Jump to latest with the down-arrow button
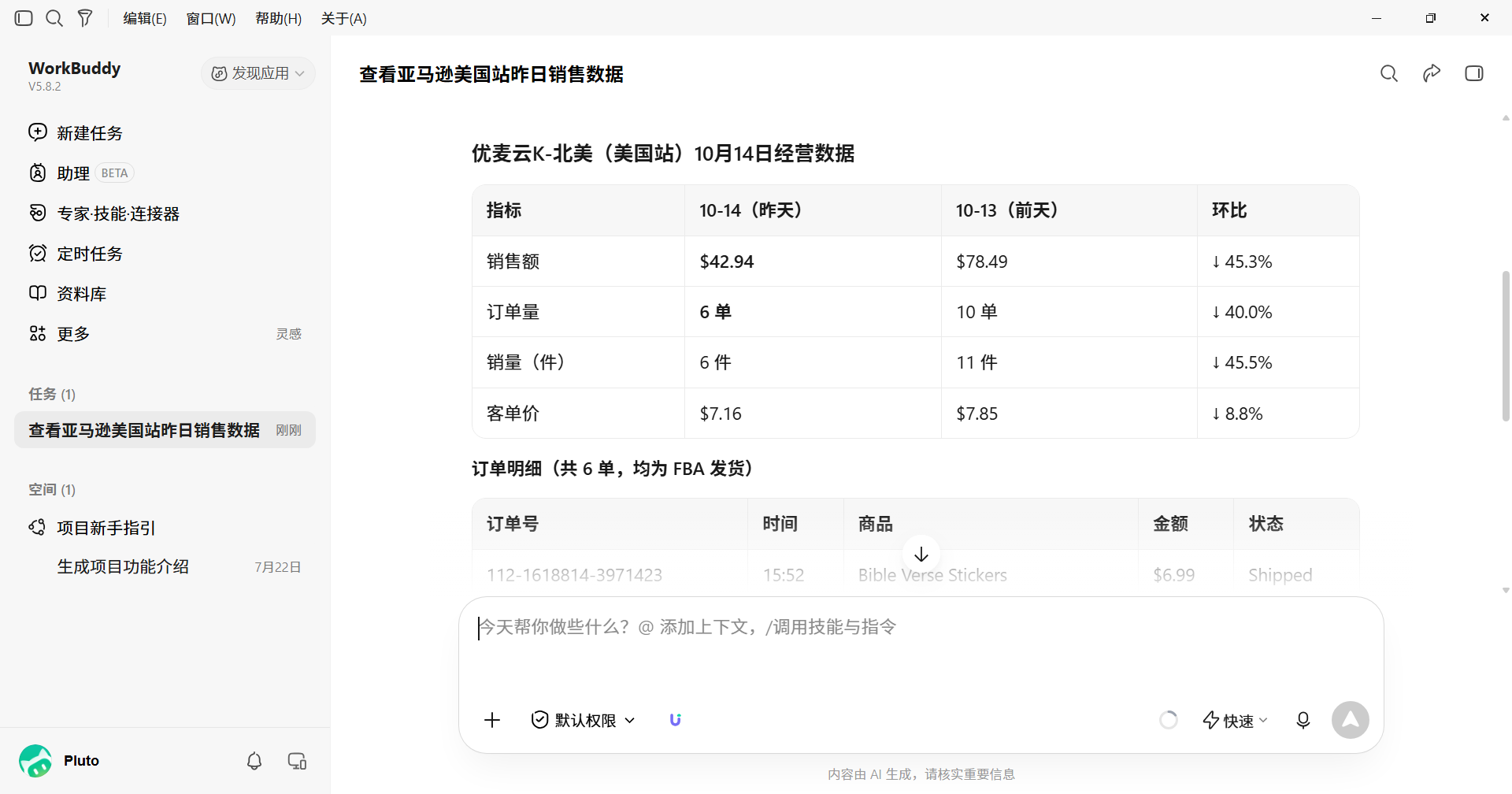 tap(921, 555)
